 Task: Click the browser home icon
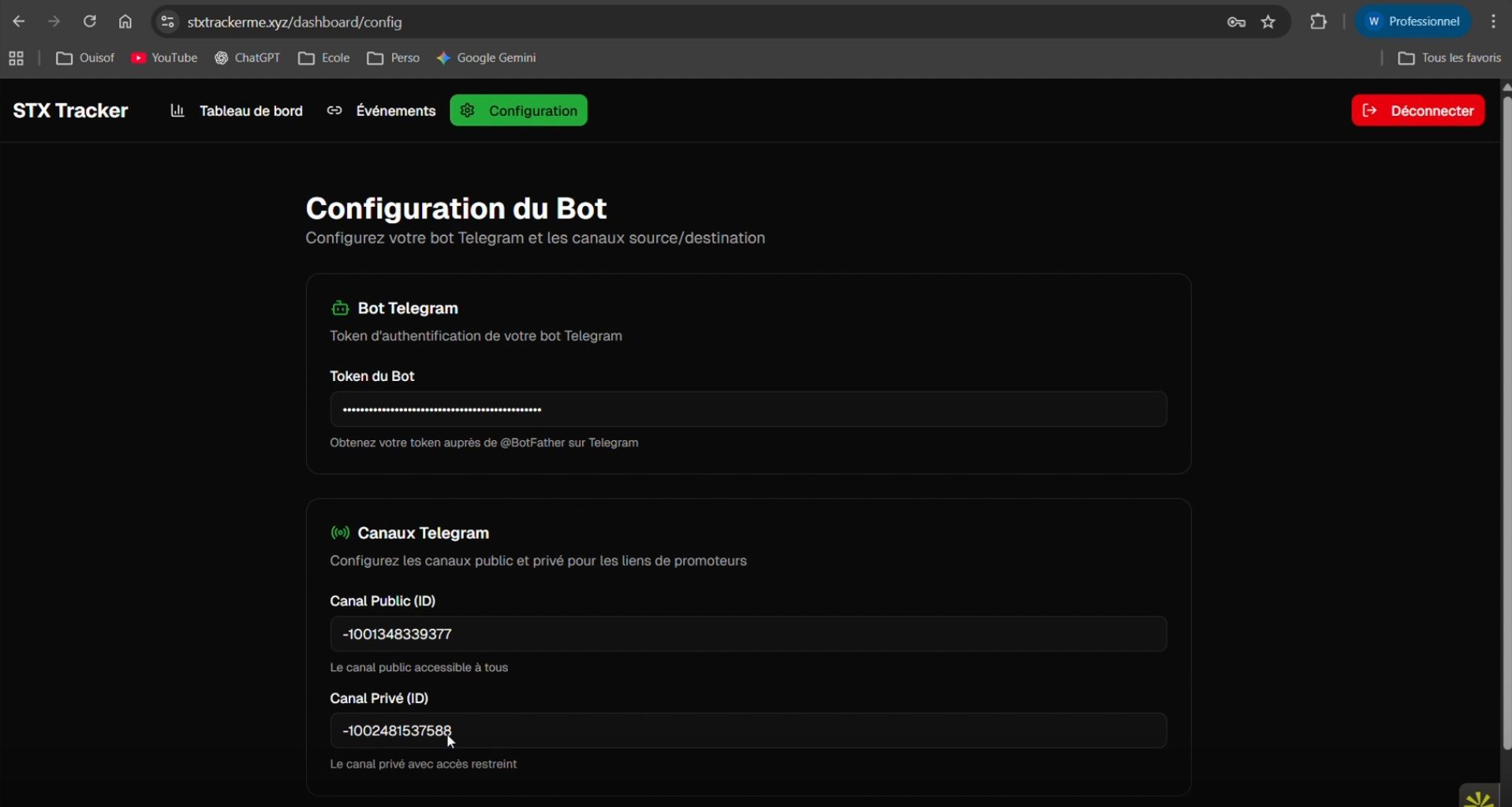(x=125, y=22)
